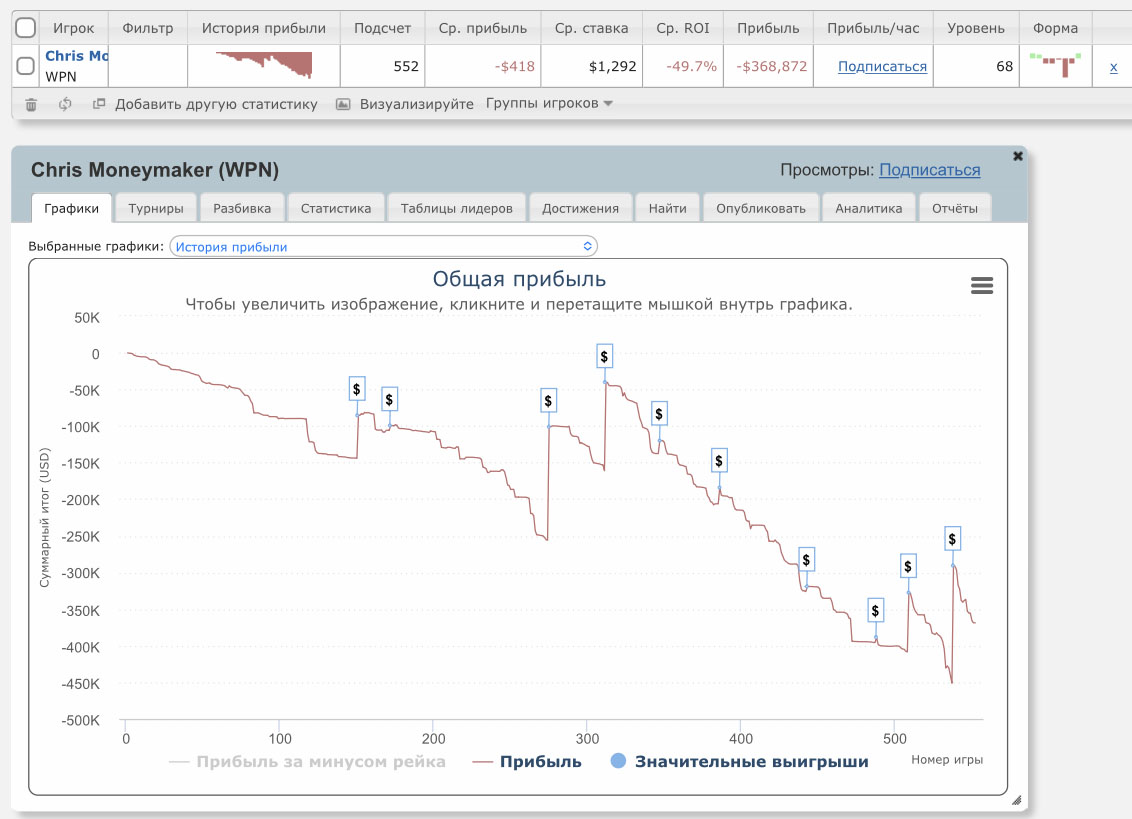Click the Визуализируйте image icon

coord(343,104)
